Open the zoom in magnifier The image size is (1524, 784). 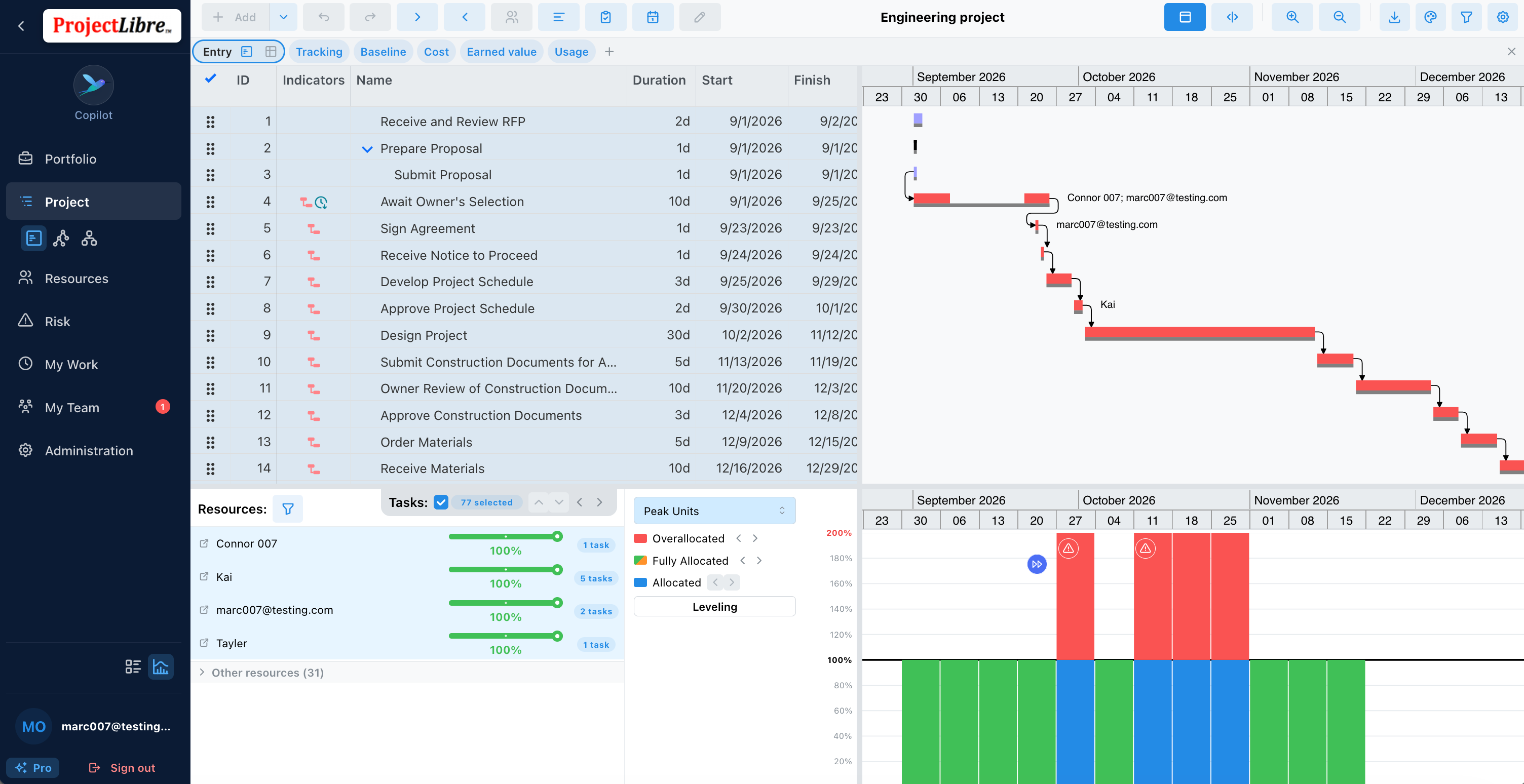coord(1292,17)
